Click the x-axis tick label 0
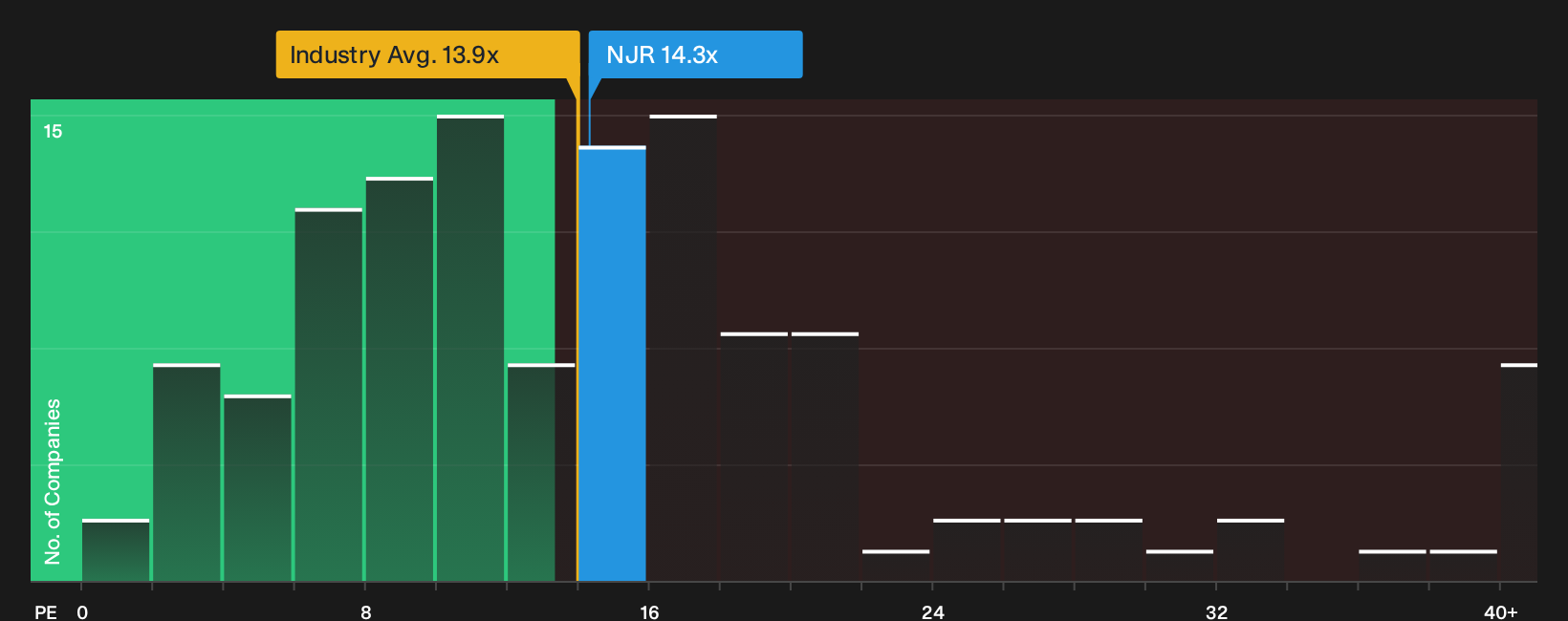Screen dimensions: 1568x621 point(82,612)
